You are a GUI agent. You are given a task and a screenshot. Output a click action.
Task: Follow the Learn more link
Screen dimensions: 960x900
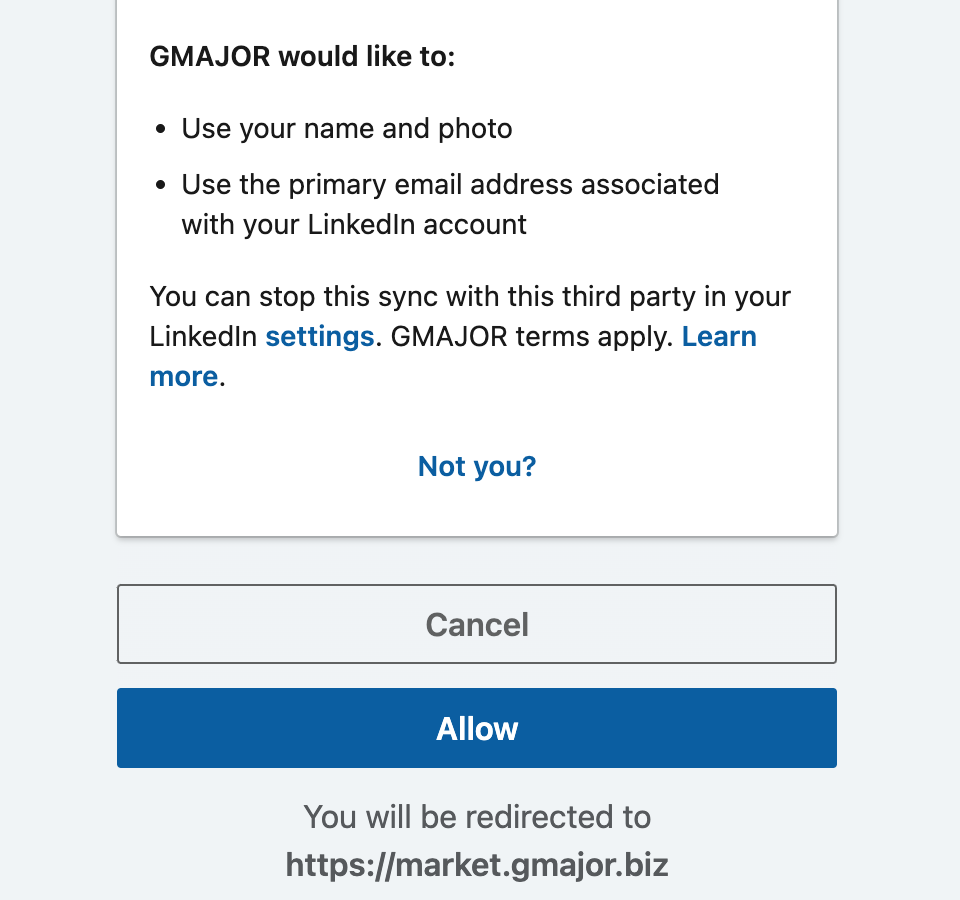click(718, 337)
